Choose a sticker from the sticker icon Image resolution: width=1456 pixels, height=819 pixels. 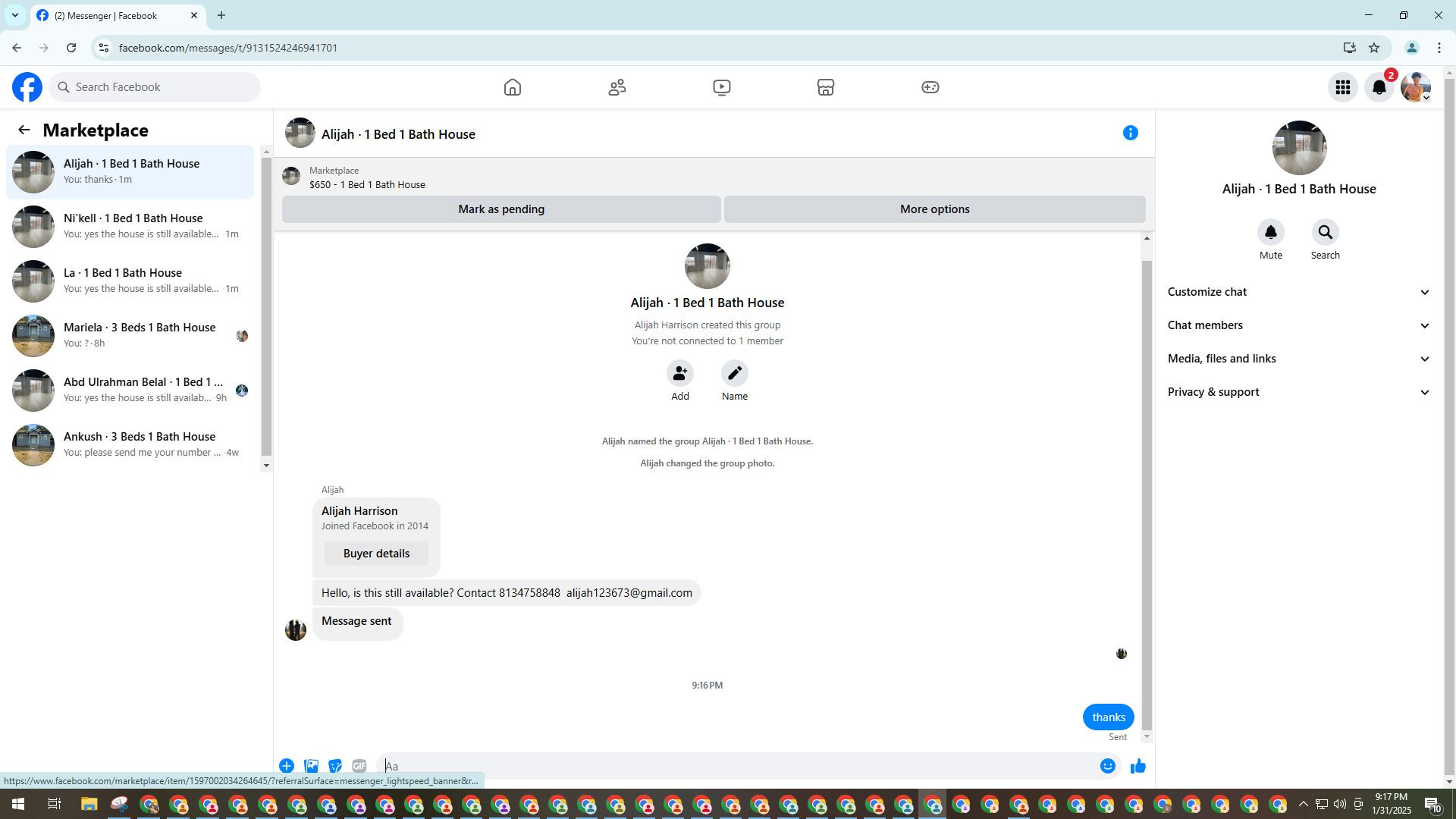click(335, 766)
